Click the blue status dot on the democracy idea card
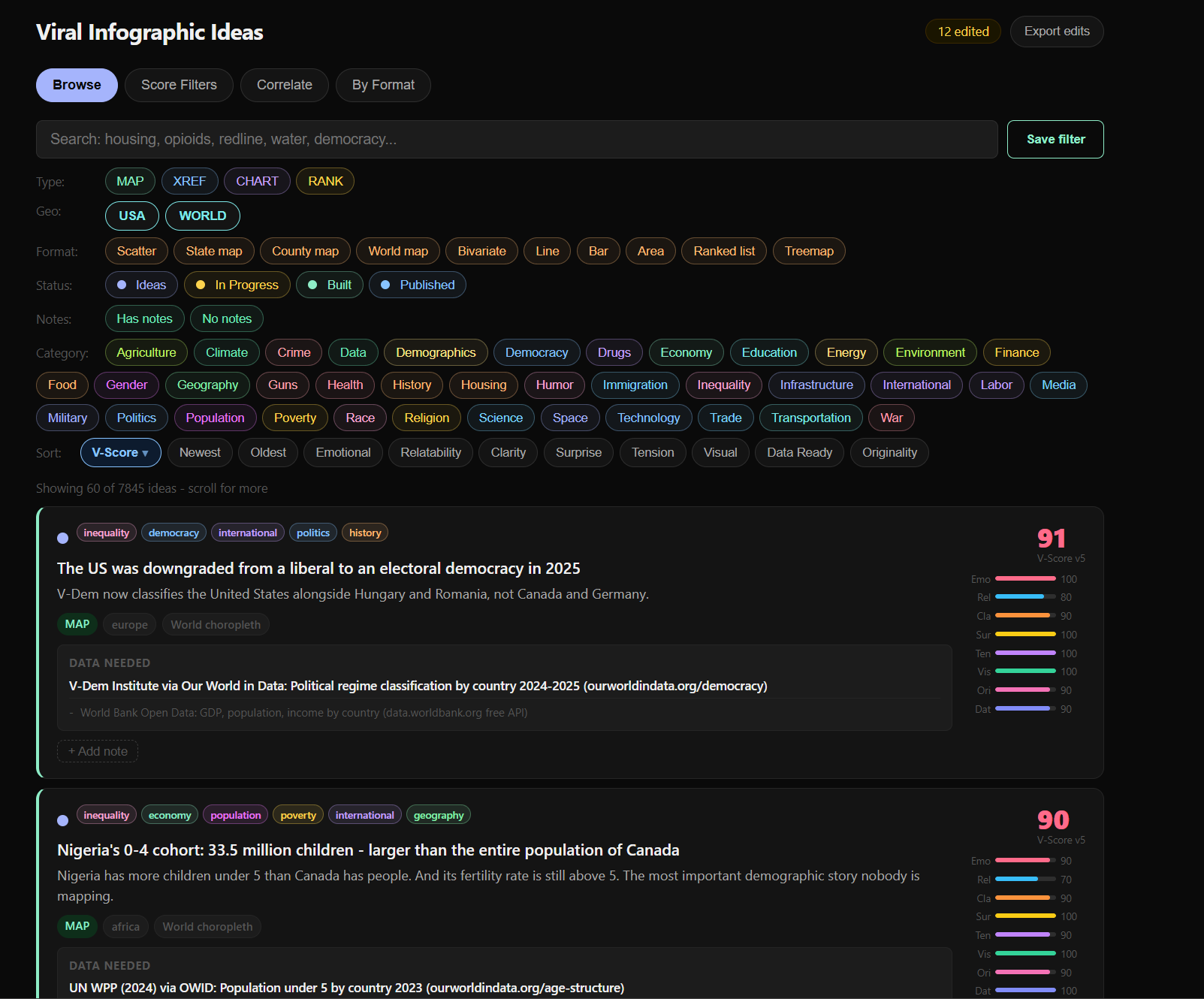Image resolution: width=1204 pixels, height=999 pixels. coord(62,538)
